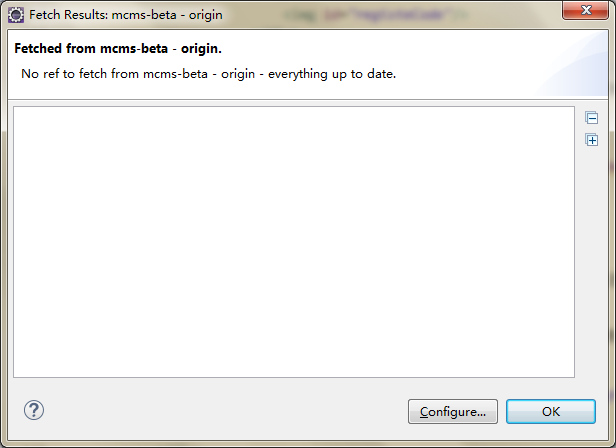Image resolution: width=616 pixels, height=448 pixels.
Task: Click the blue gradient banner in header corner
Action: 572,64
